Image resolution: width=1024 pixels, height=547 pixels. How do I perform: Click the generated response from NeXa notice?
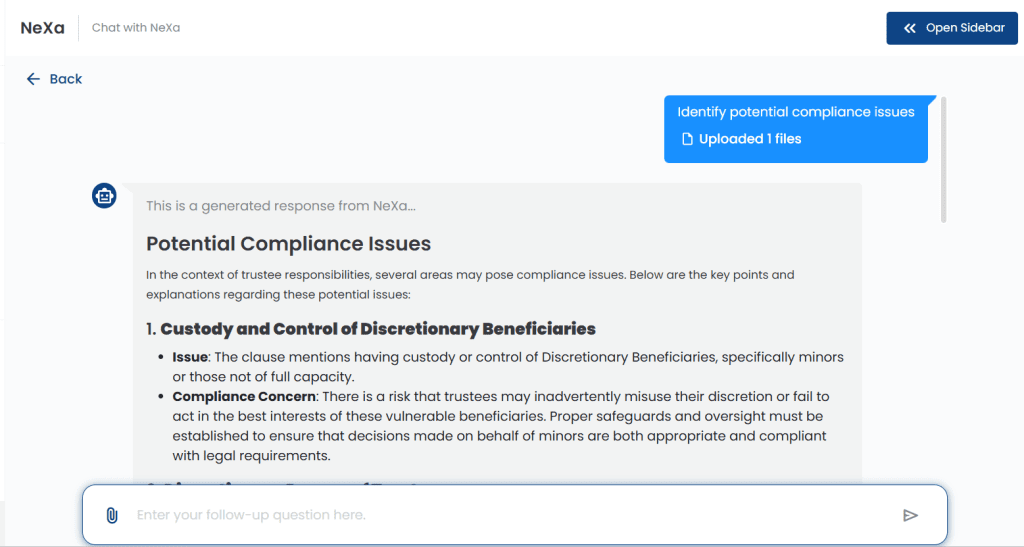[281, 206]
